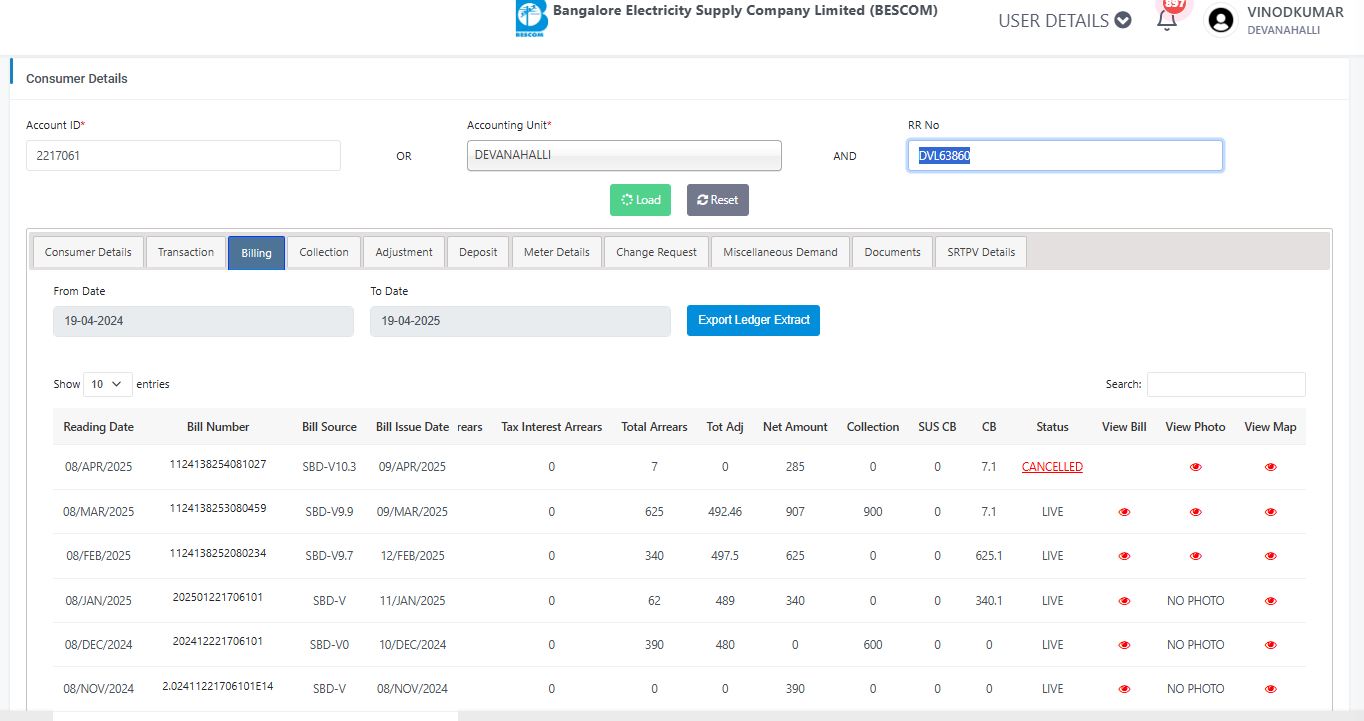Open the notifications bell icon
The width and height of the screenshot is (1364, 721).
tap(1166, 20)
